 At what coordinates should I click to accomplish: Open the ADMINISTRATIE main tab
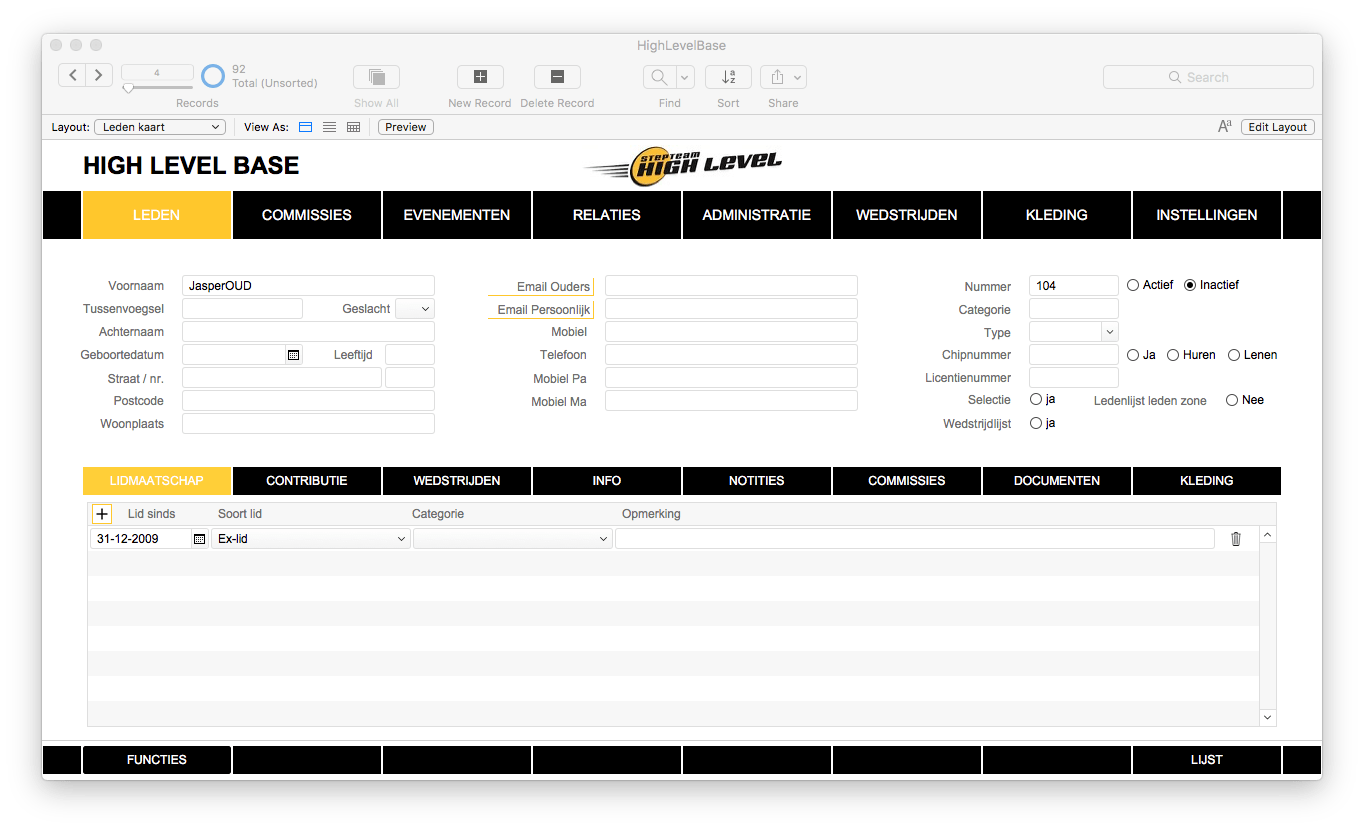757,215
